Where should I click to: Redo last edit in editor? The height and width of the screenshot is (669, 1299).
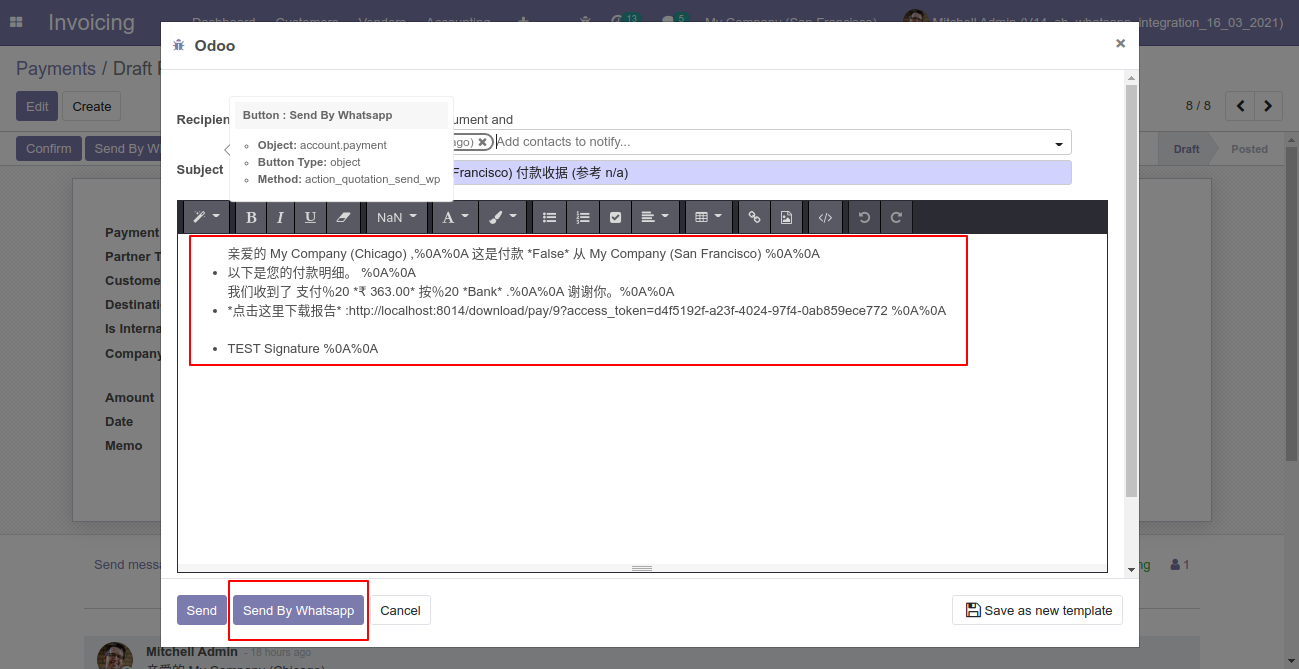click(896, 217)
